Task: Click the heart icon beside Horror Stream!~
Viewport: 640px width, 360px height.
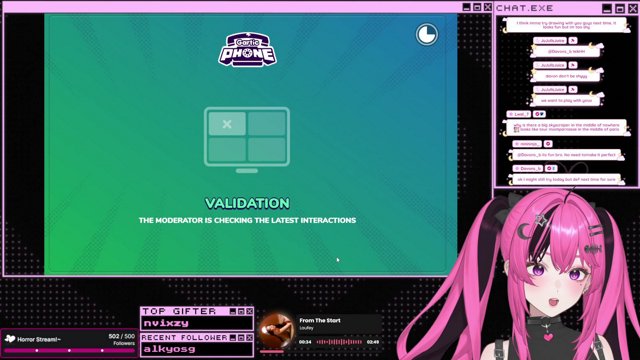Action: click(x=10, y=339)
